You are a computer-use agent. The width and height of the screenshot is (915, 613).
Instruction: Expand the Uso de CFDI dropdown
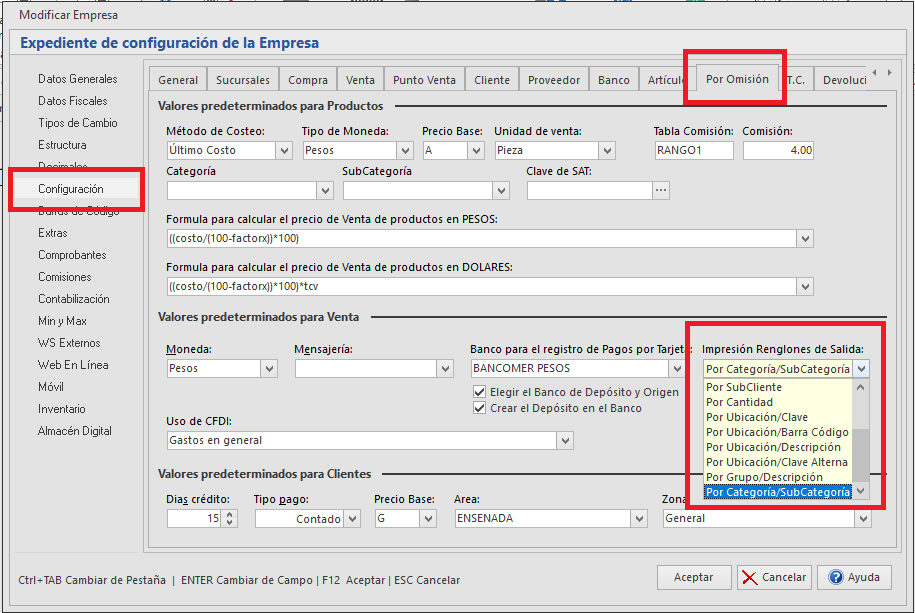click(x=566, y=440)
